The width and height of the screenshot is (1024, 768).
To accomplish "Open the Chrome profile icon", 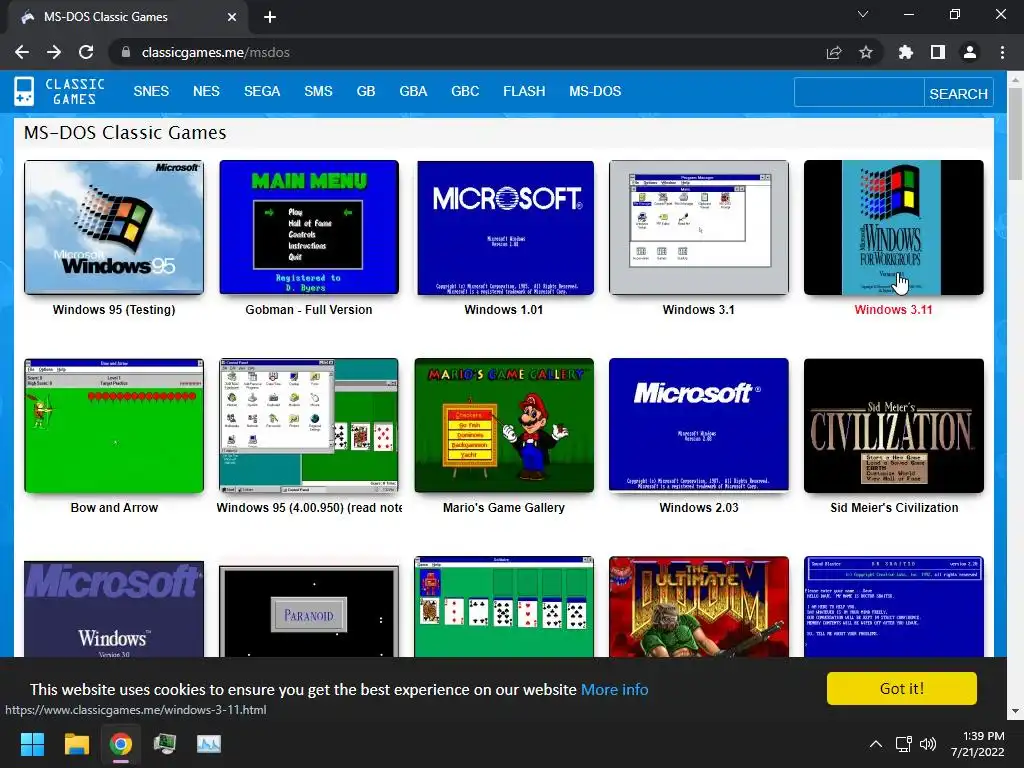I will tap(970, 52).
